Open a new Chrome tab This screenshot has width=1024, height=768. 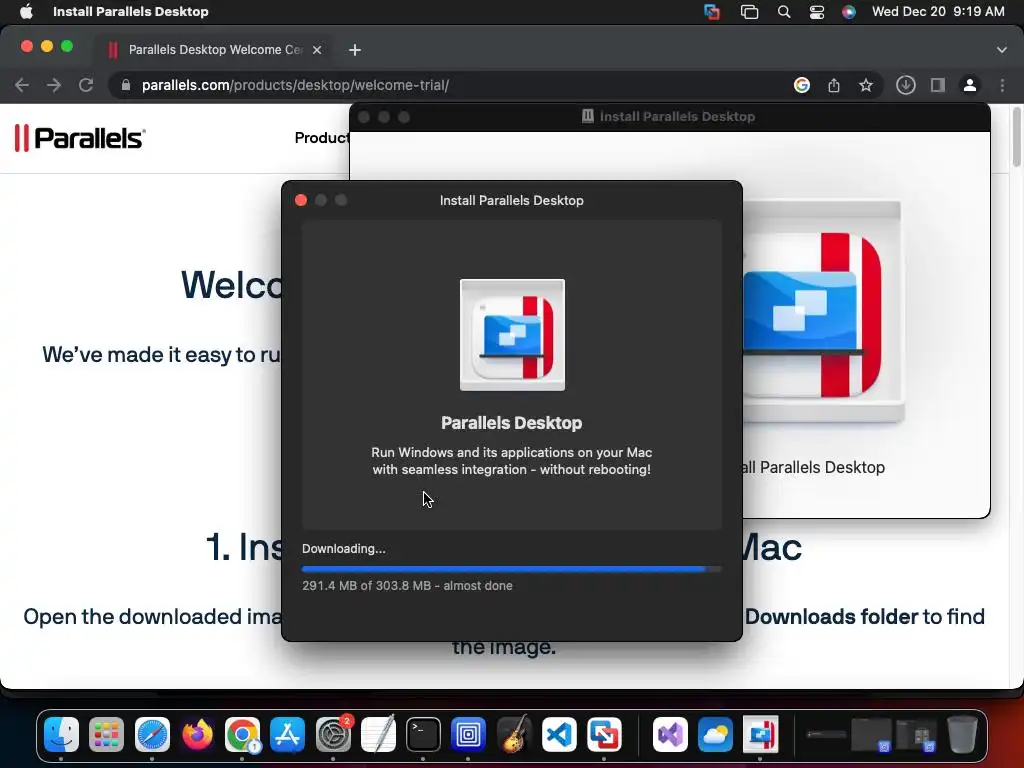pos(355,50)
